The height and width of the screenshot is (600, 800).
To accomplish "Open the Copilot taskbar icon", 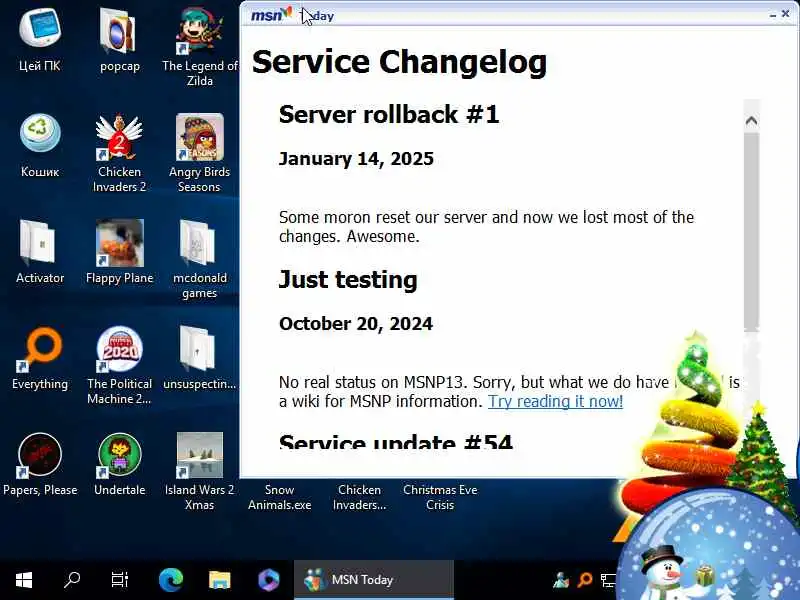I will click(268, 580).
